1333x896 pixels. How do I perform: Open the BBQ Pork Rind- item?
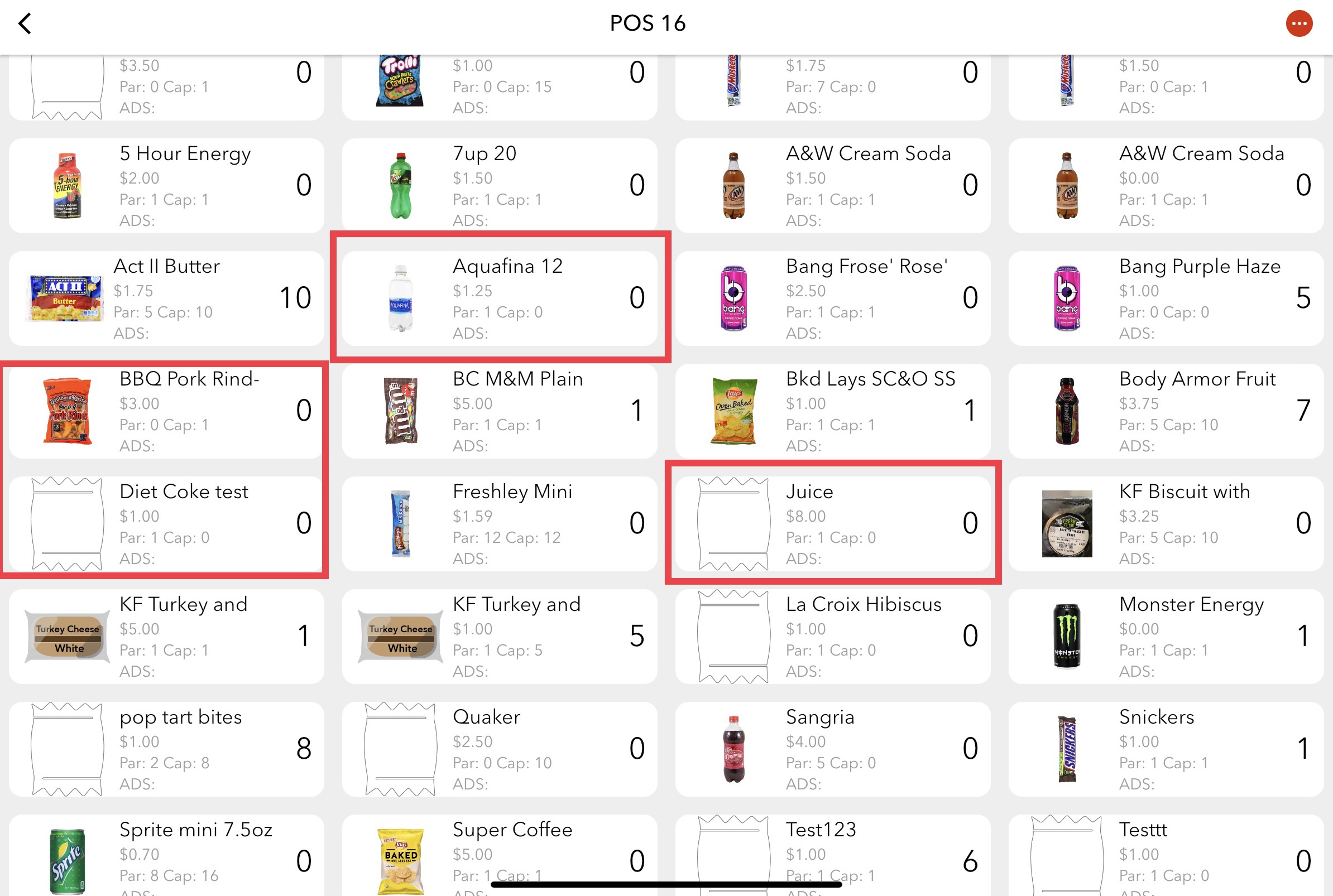[x=166, y=411]
